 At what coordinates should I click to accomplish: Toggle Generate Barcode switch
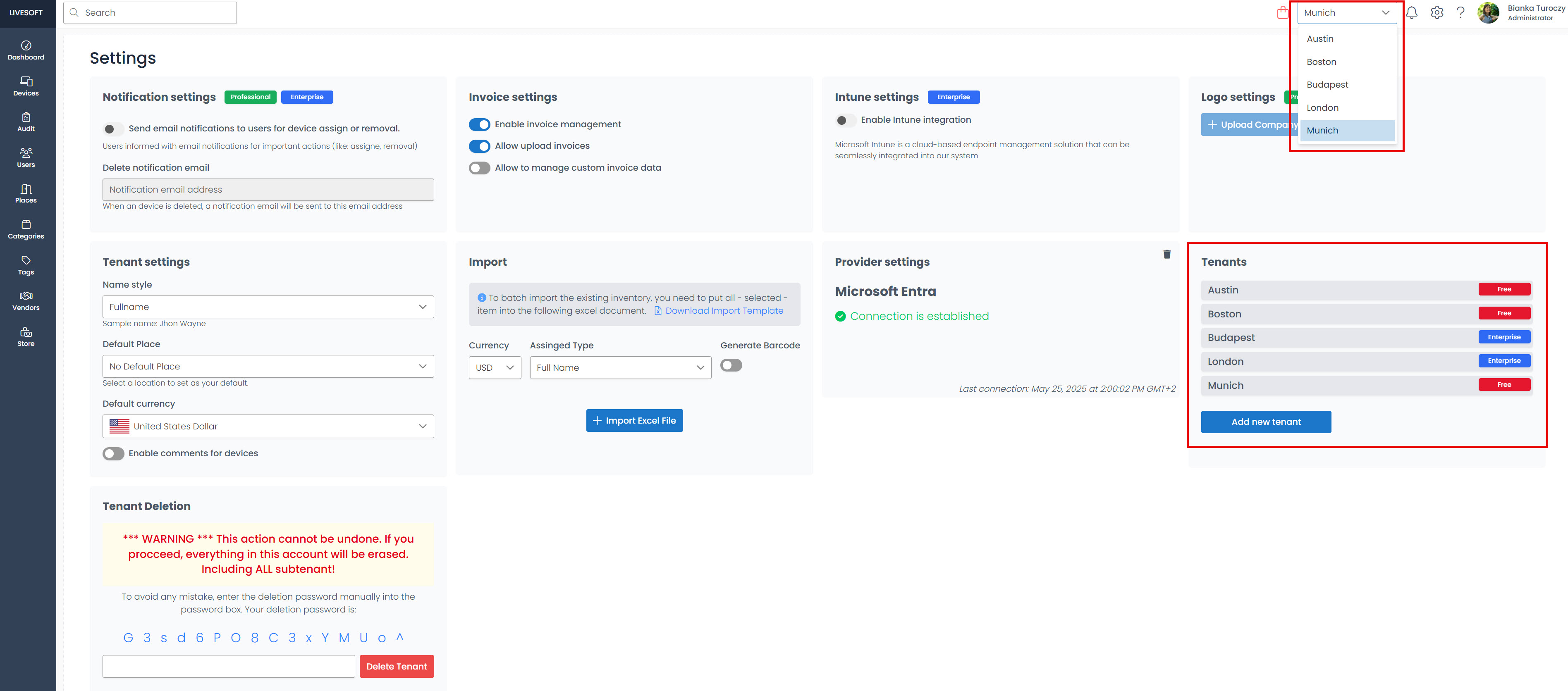(x=731, y=366)
